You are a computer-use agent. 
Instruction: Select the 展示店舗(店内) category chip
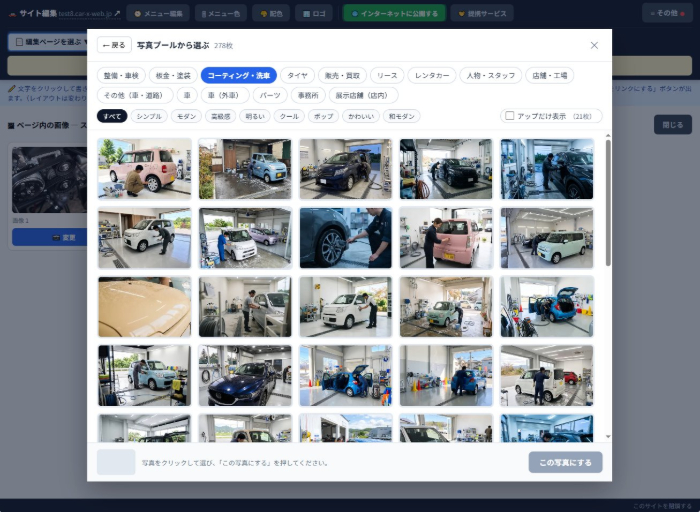tap(363, 95)
